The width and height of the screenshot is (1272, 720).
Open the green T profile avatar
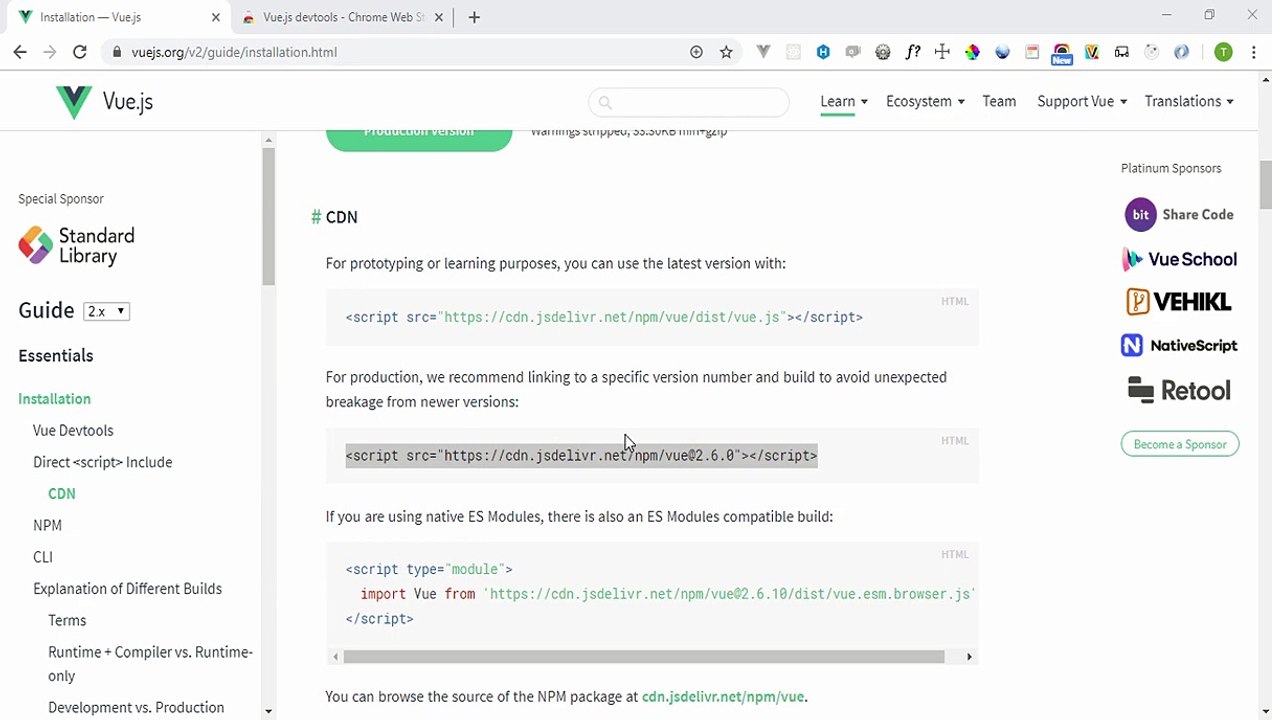pos(1223,52)
